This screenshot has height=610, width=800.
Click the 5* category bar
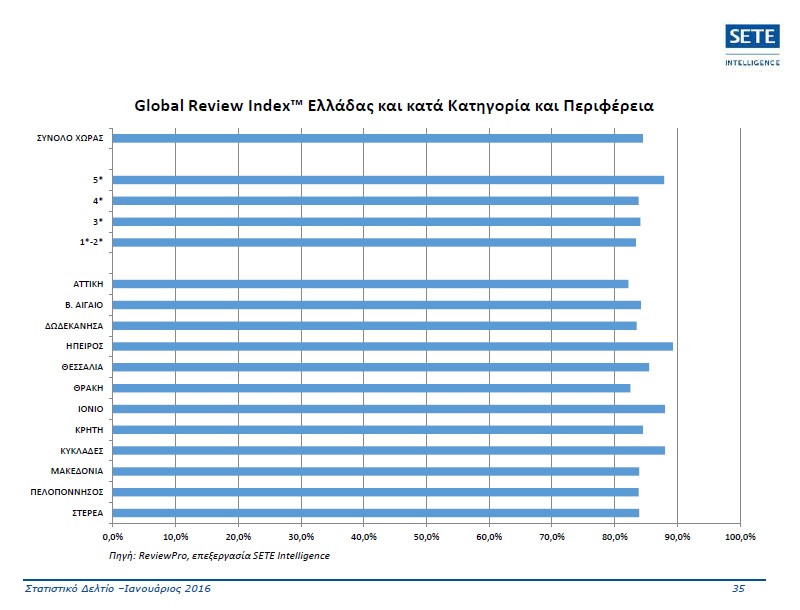point(388,180)
